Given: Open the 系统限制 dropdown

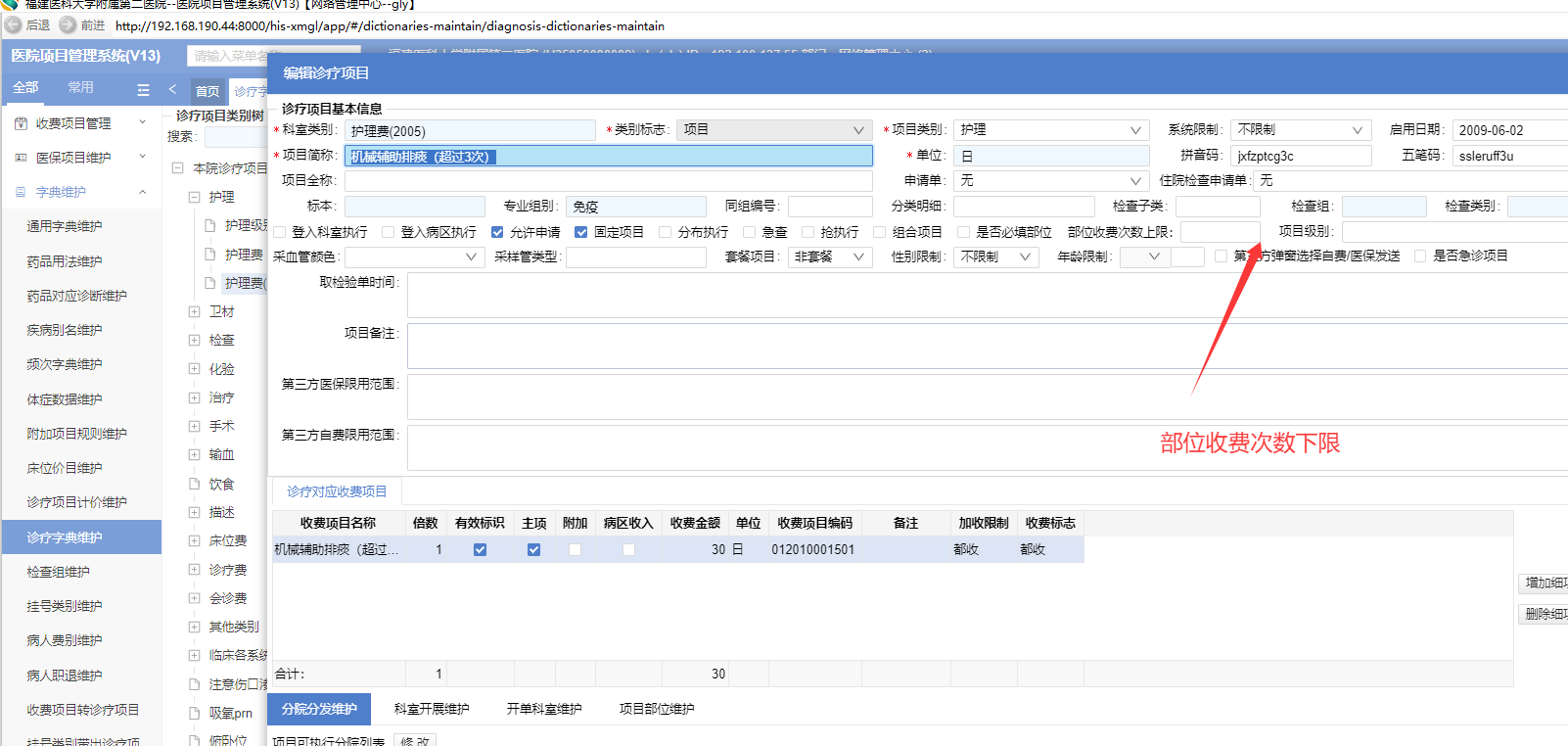Looking at the screenshot, I should pos(1301,130).
